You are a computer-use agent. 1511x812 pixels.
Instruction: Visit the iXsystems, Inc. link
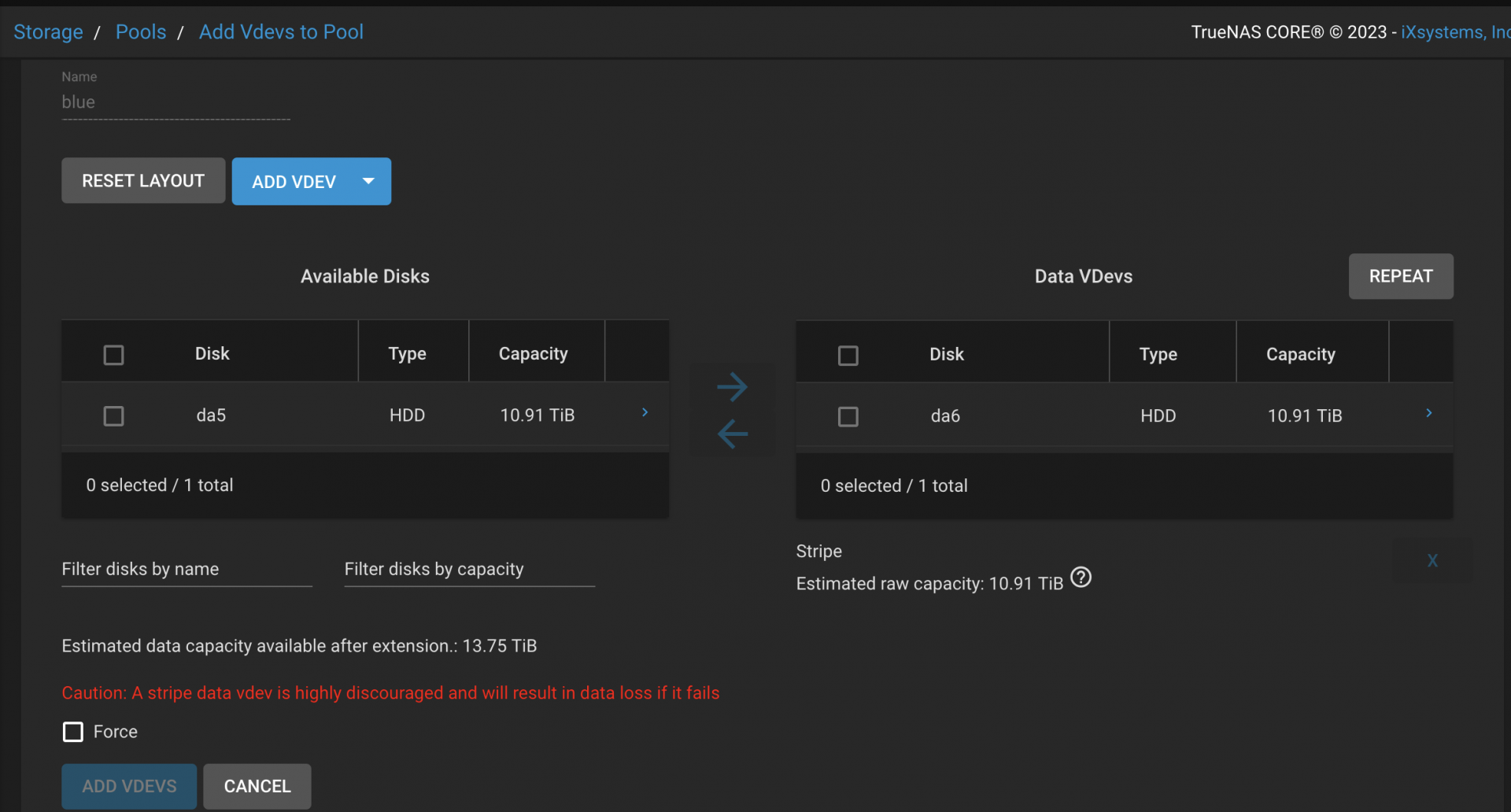point(1455,32)
